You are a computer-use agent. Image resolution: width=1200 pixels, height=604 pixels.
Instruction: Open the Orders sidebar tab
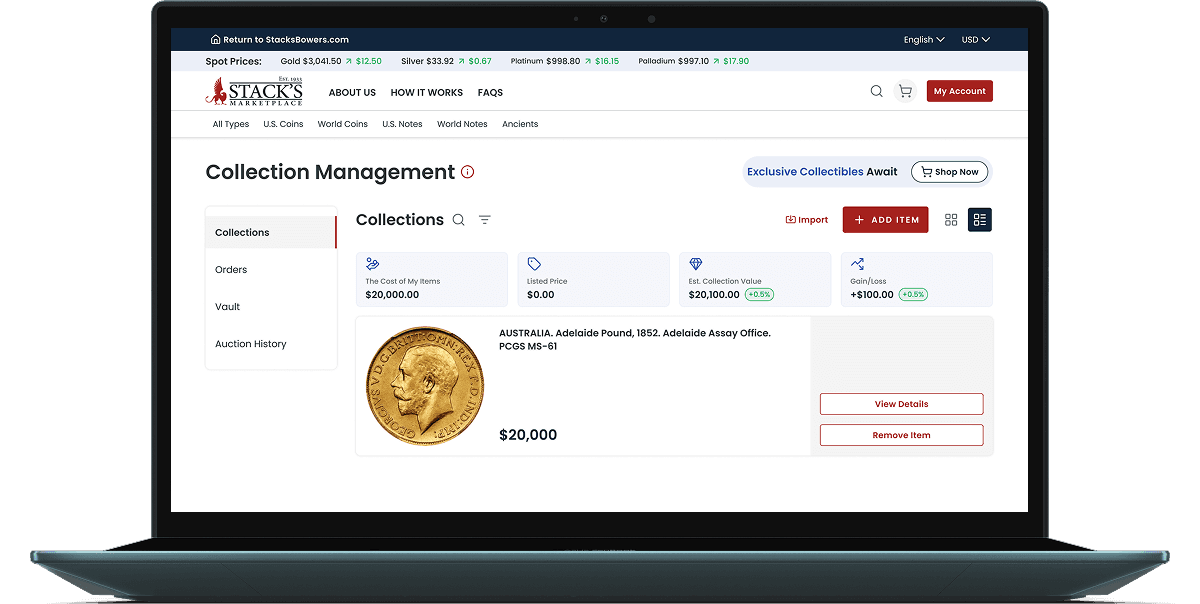point(231,270)
